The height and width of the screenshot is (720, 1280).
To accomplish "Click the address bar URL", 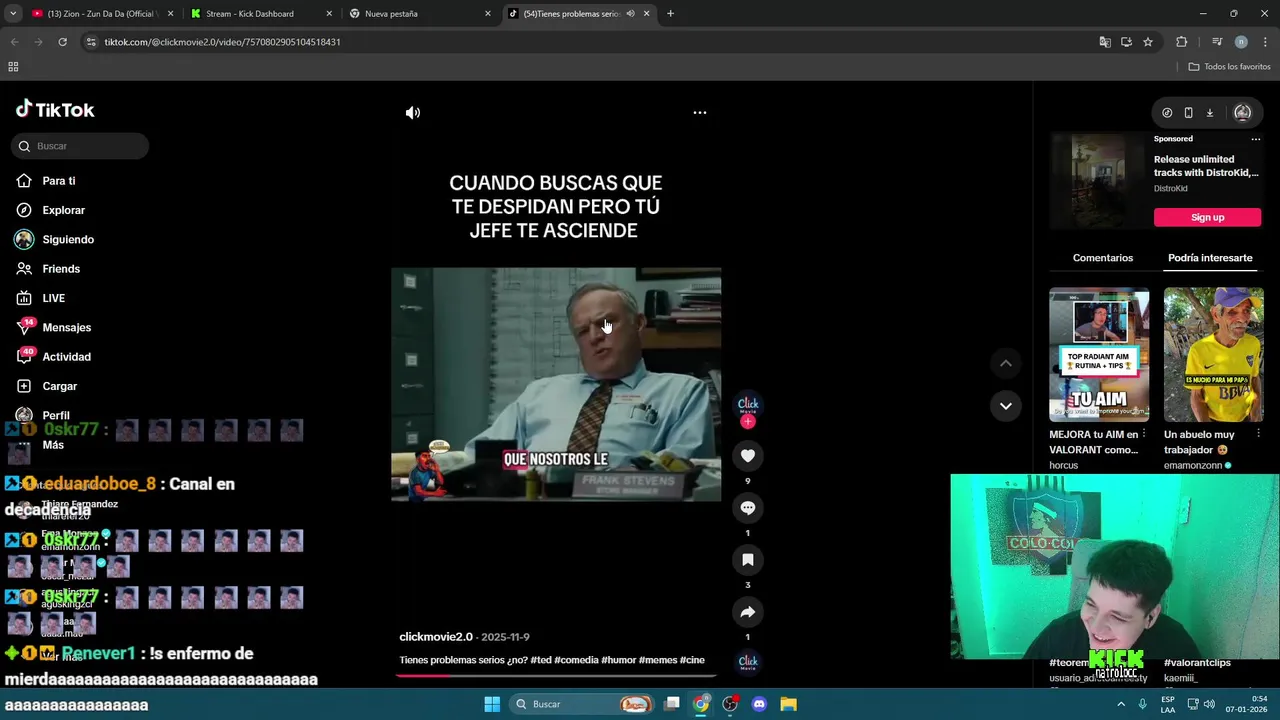I will pyautogui.click(x=222, y=42).
